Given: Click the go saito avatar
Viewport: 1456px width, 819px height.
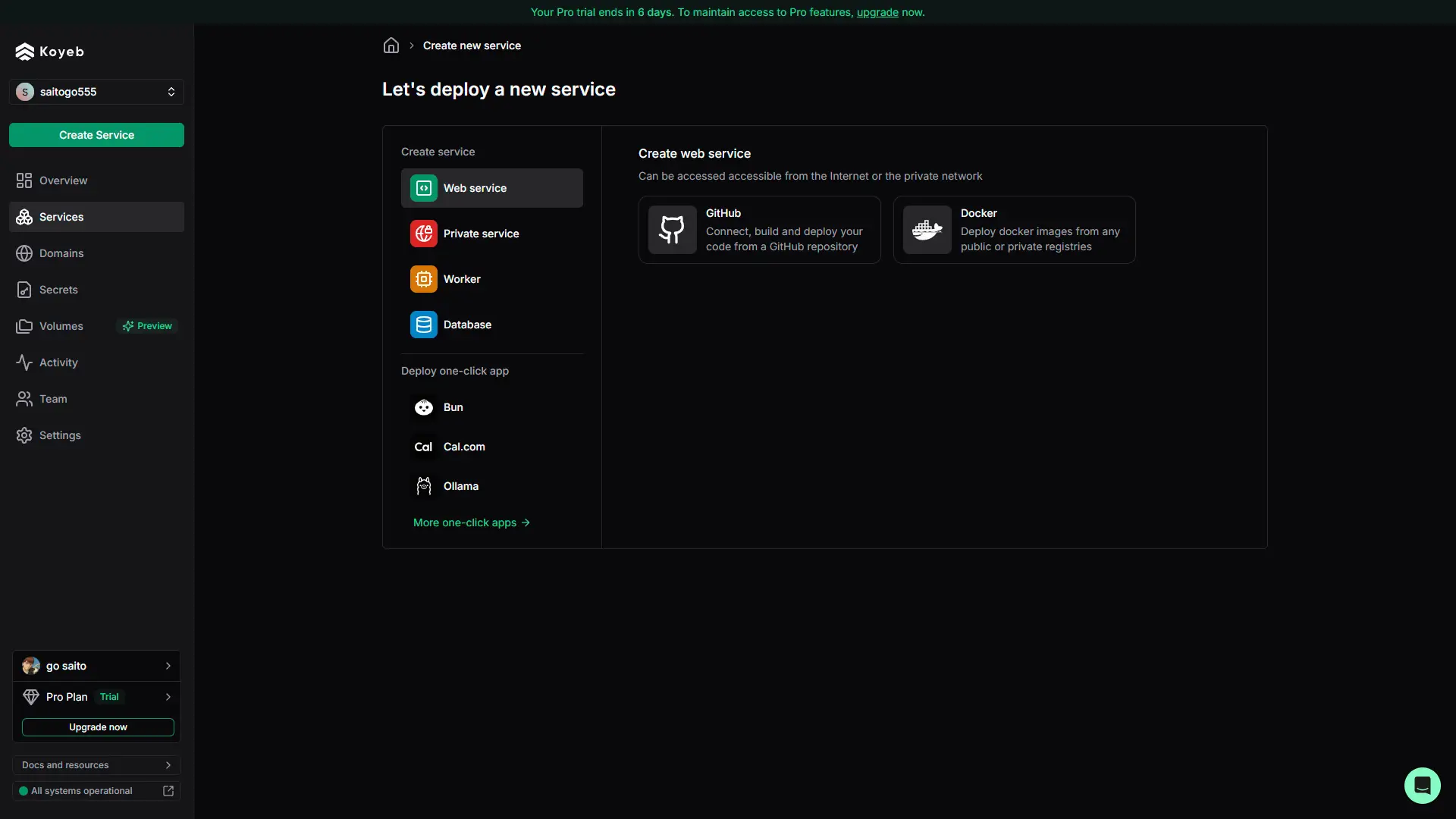Looking at the screenshot, I should pyautogui.click(x=31, y=666).
